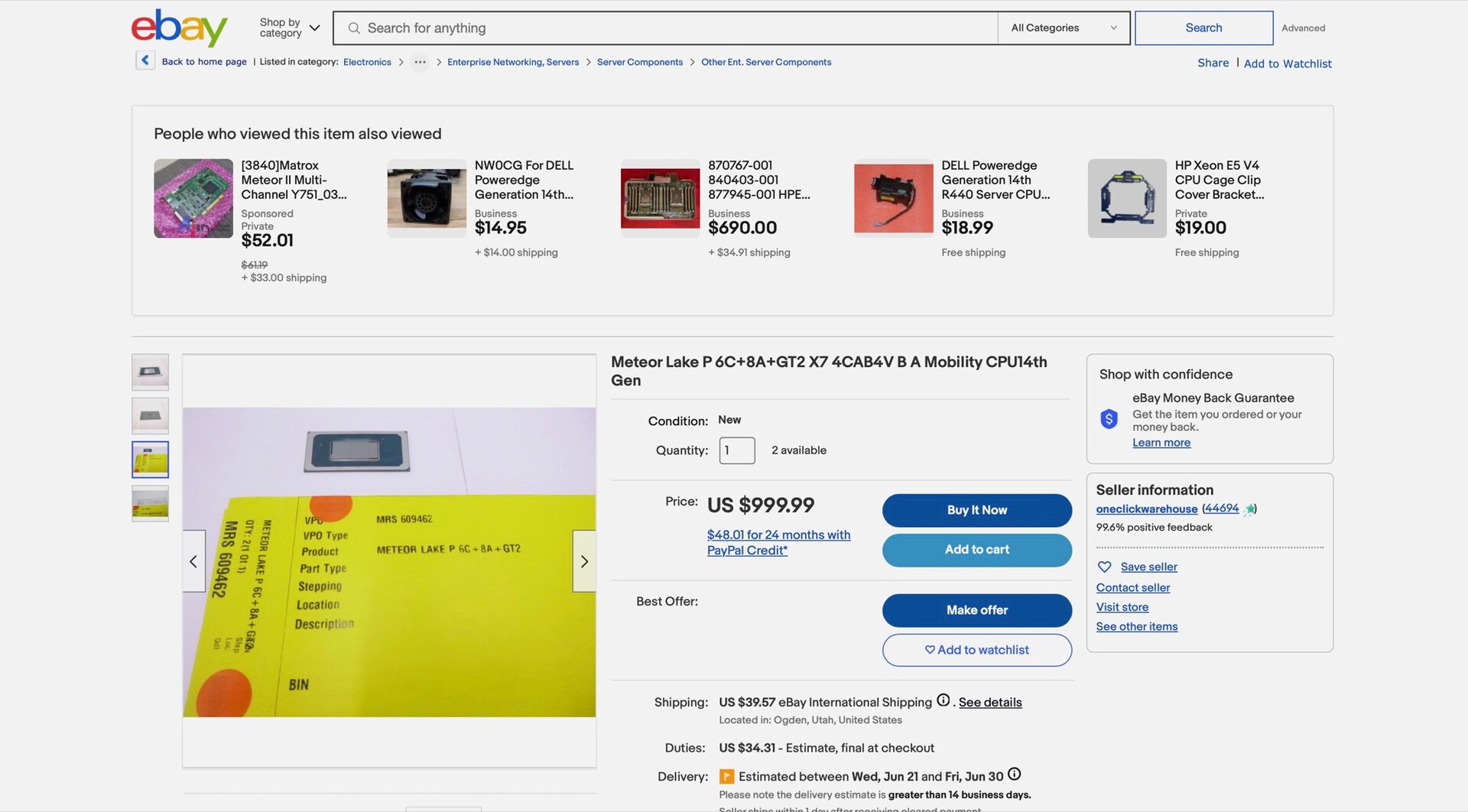
Task: Open HP Xeon E5 V4 CPU Cage listing
Action: point(1220,180)
